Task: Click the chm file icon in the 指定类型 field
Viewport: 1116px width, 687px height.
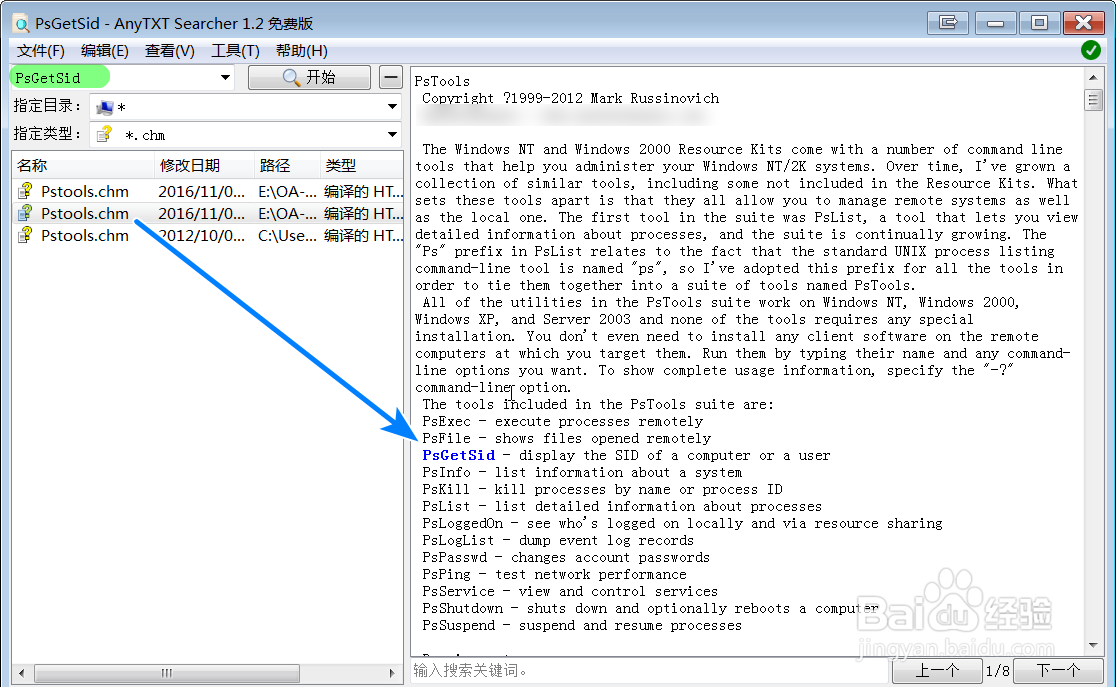Action: click(105, 135)
